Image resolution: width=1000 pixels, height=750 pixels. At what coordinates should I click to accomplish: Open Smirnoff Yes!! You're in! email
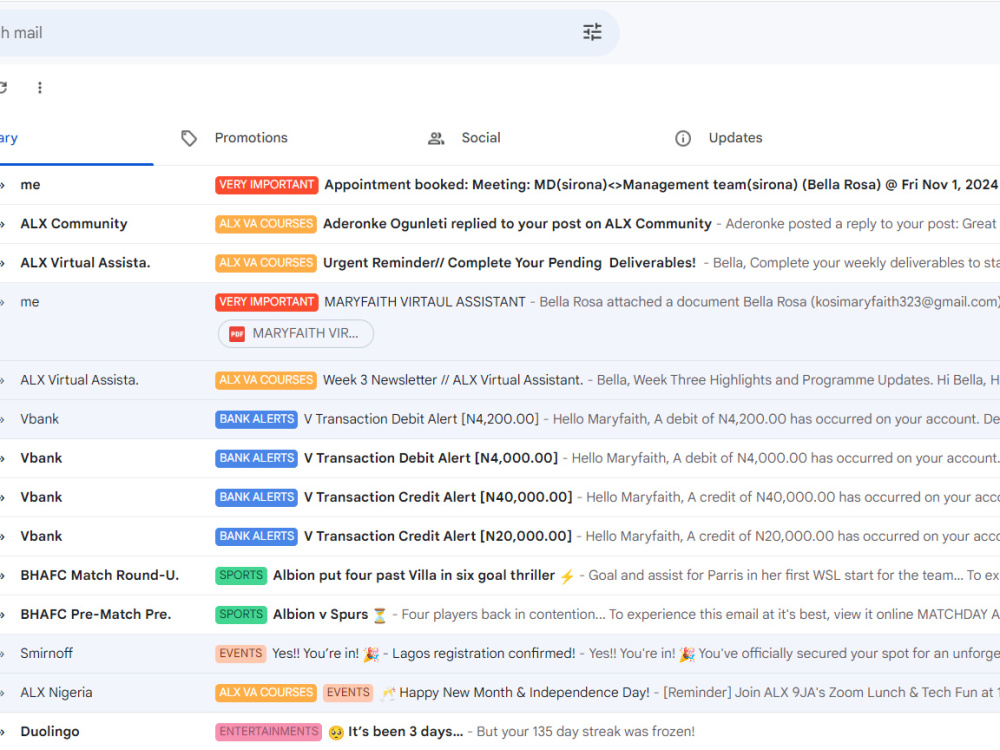tap(423, 654)
